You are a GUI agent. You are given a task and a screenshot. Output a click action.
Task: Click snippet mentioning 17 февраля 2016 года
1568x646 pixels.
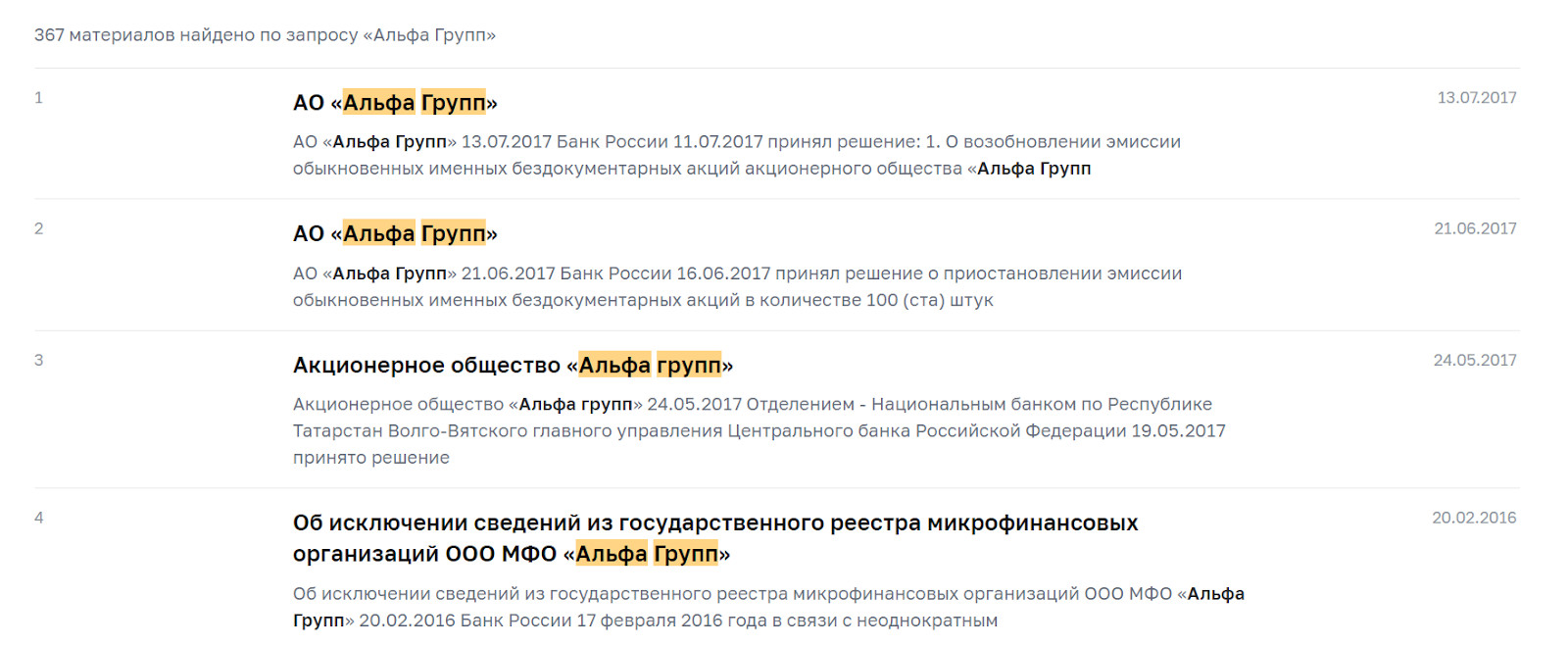[768, 607]
